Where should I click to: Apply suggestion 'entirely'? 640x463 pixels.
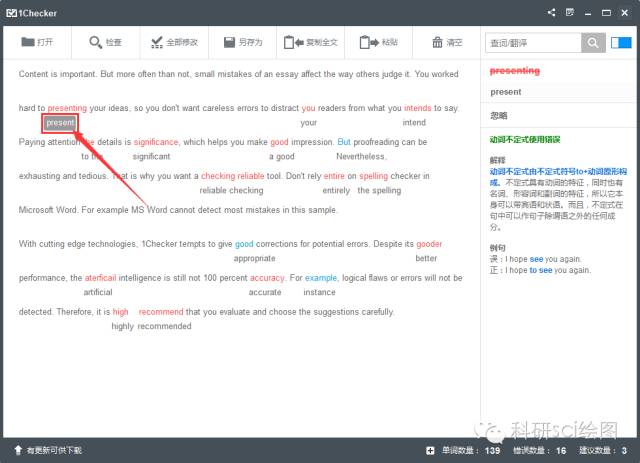tap(336, 190)
